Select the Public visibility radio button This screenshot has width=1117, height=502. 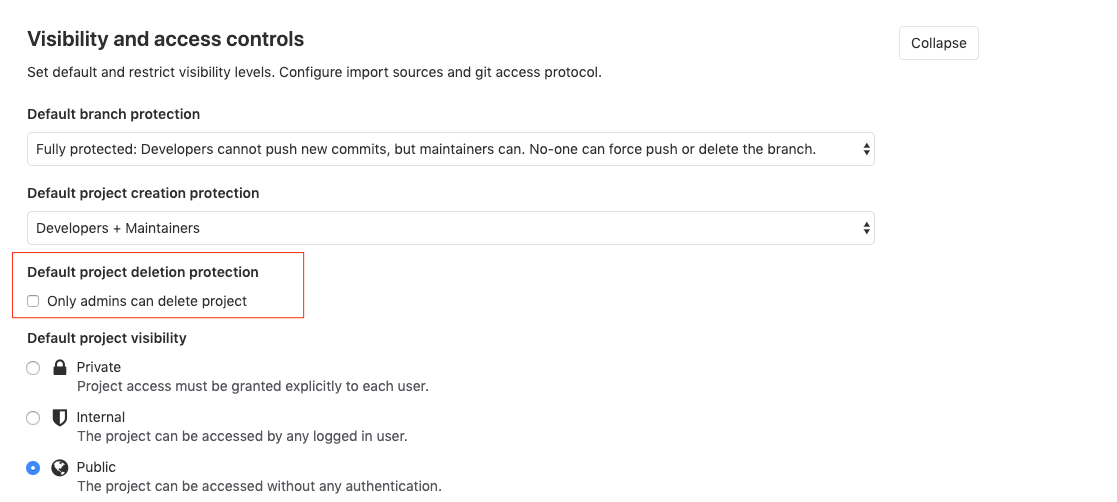(33, 468)
